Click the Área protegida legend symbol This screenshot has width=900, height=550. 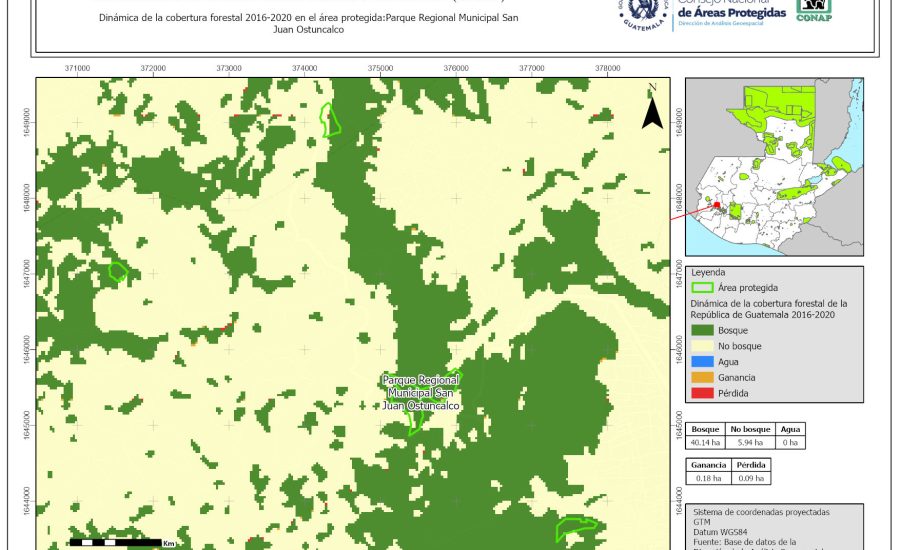tap(703, 287)
